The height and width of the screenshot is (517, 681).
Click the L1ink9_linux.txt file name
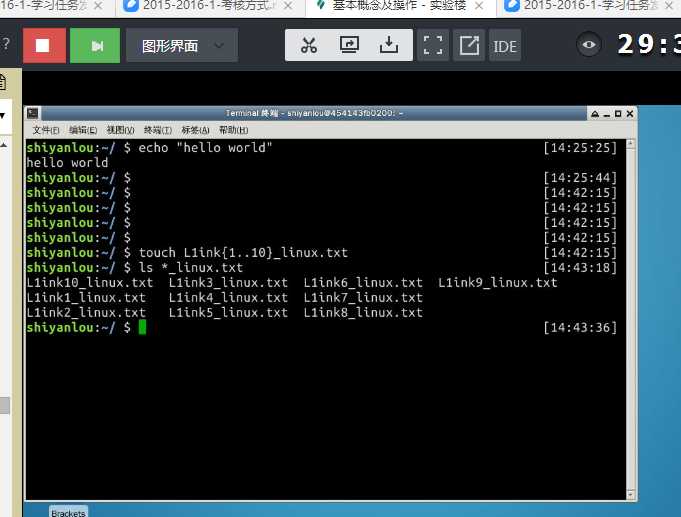(497, 283)
